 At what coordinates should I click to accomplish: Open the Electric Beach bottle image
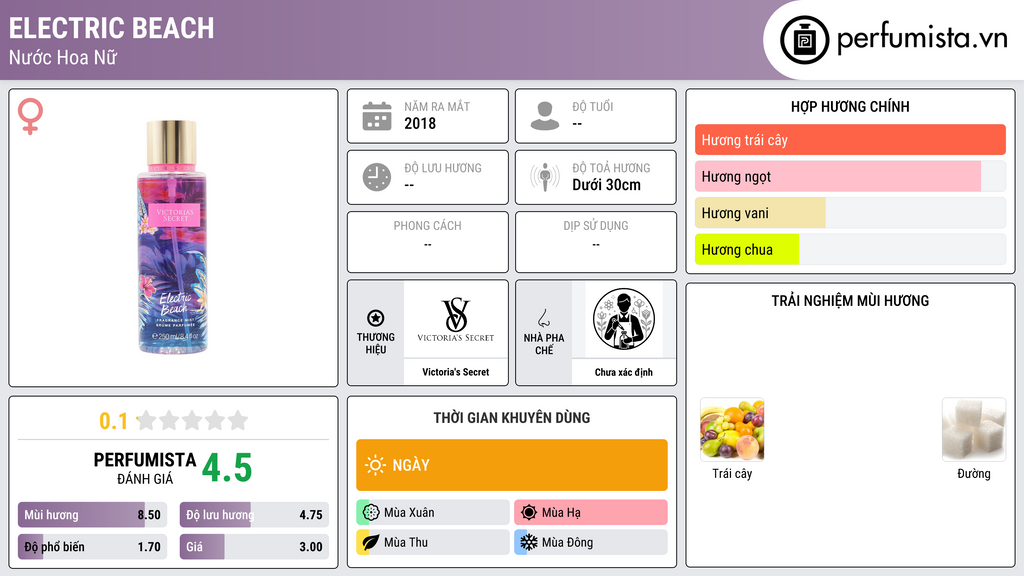pyautogui.click(x=172, y=237)
